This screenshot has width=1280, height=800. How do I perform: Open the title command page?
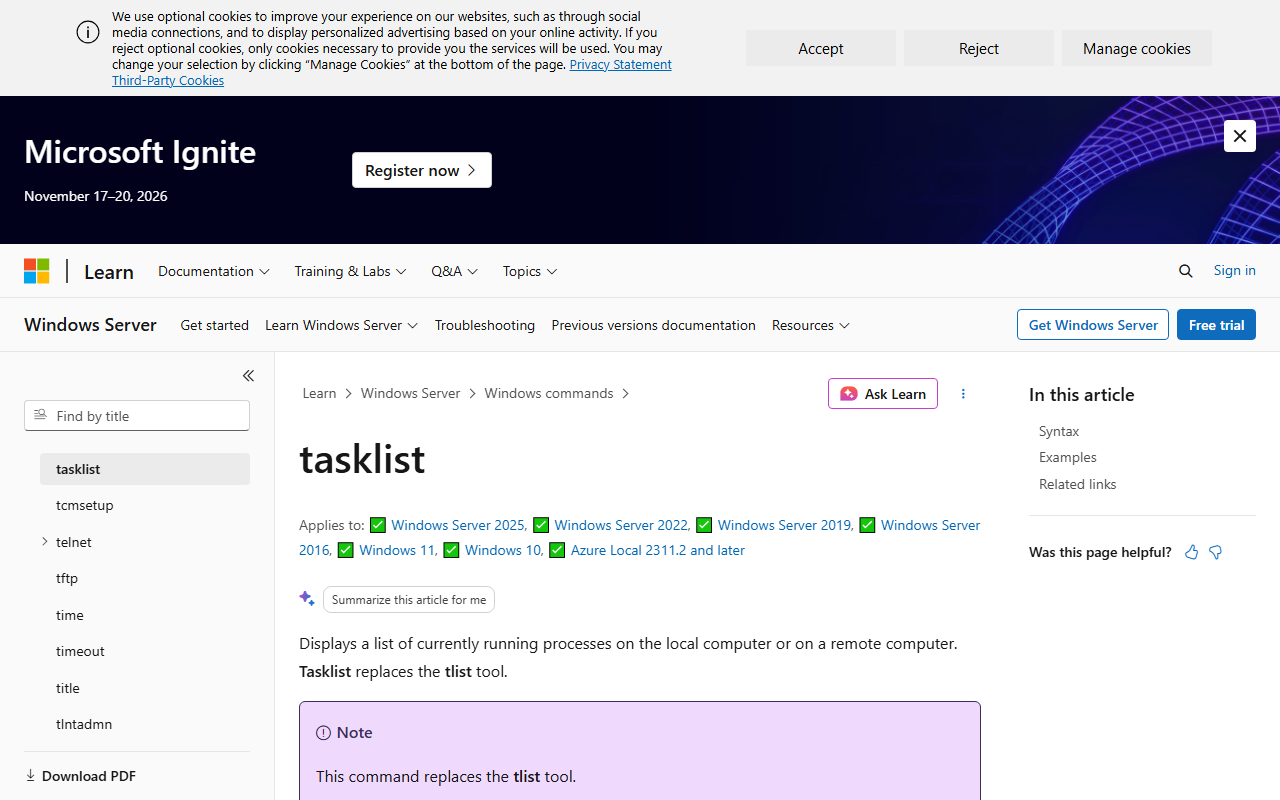[x=145, y=688]
